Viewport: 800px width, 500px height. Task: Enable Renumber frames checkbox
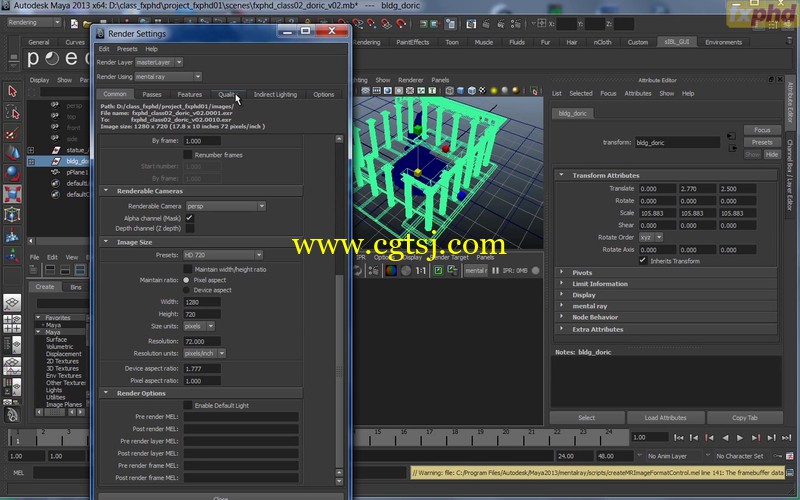point(188,155)
